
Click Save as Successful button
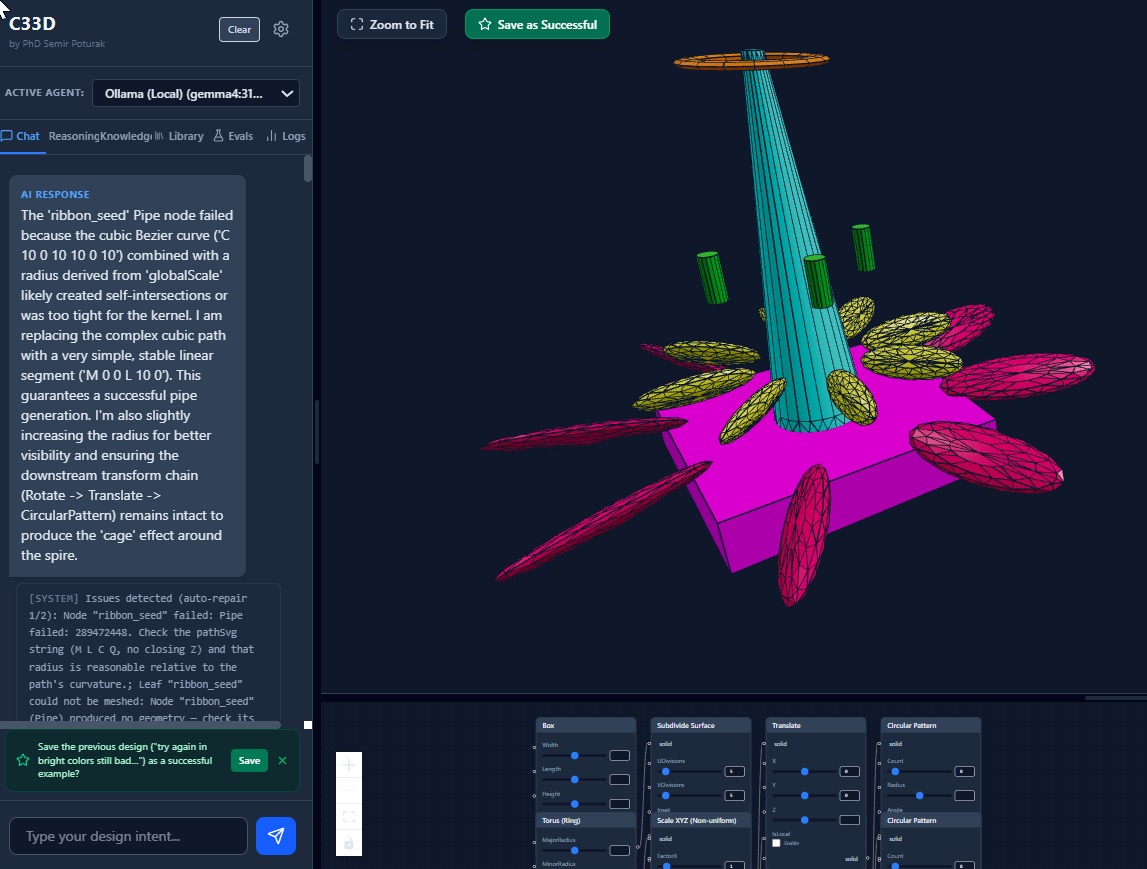tap(537, 24)
